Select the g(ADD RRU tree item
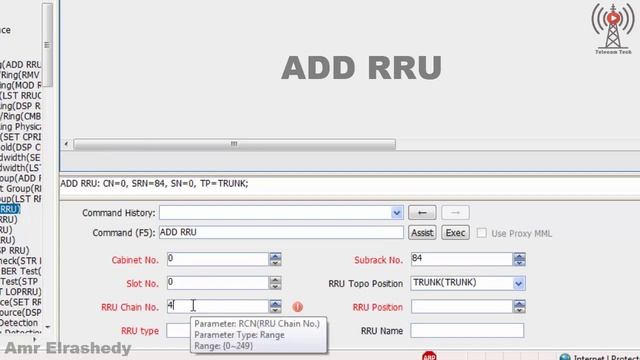Screen dimensions: 640x360 20,64
